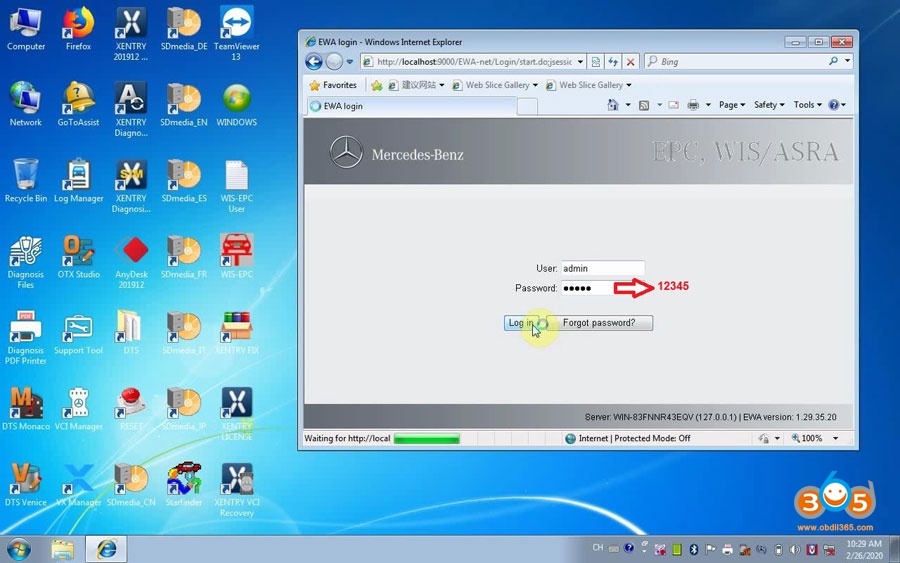Open XENTRY VCI Recovery shortcut
Viewport: 900px width, 563px height.
point(236,490)
